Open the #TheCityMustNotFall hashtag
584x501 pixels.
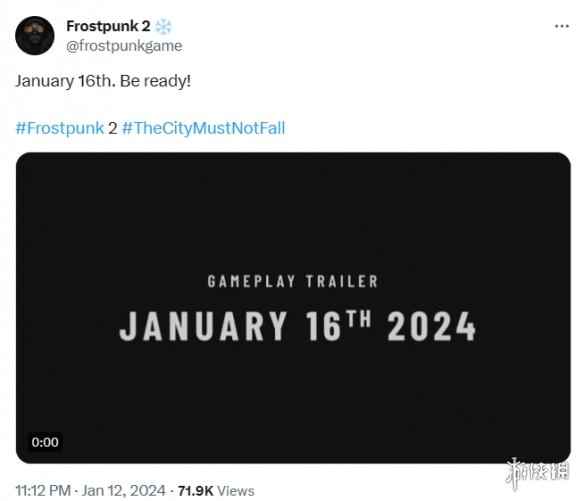(203, 128)
